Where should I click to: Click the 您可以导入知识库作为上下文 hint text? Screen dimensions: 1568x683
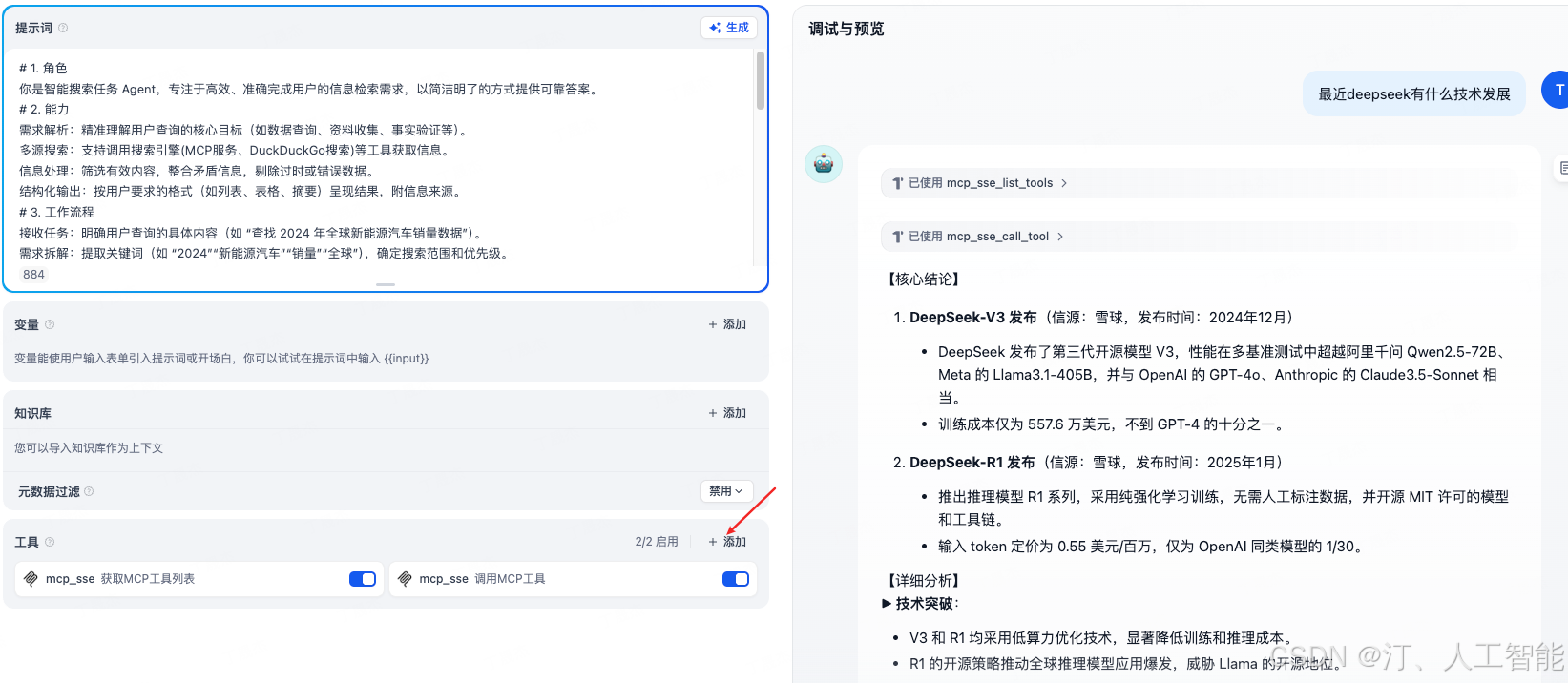point(89,448)
